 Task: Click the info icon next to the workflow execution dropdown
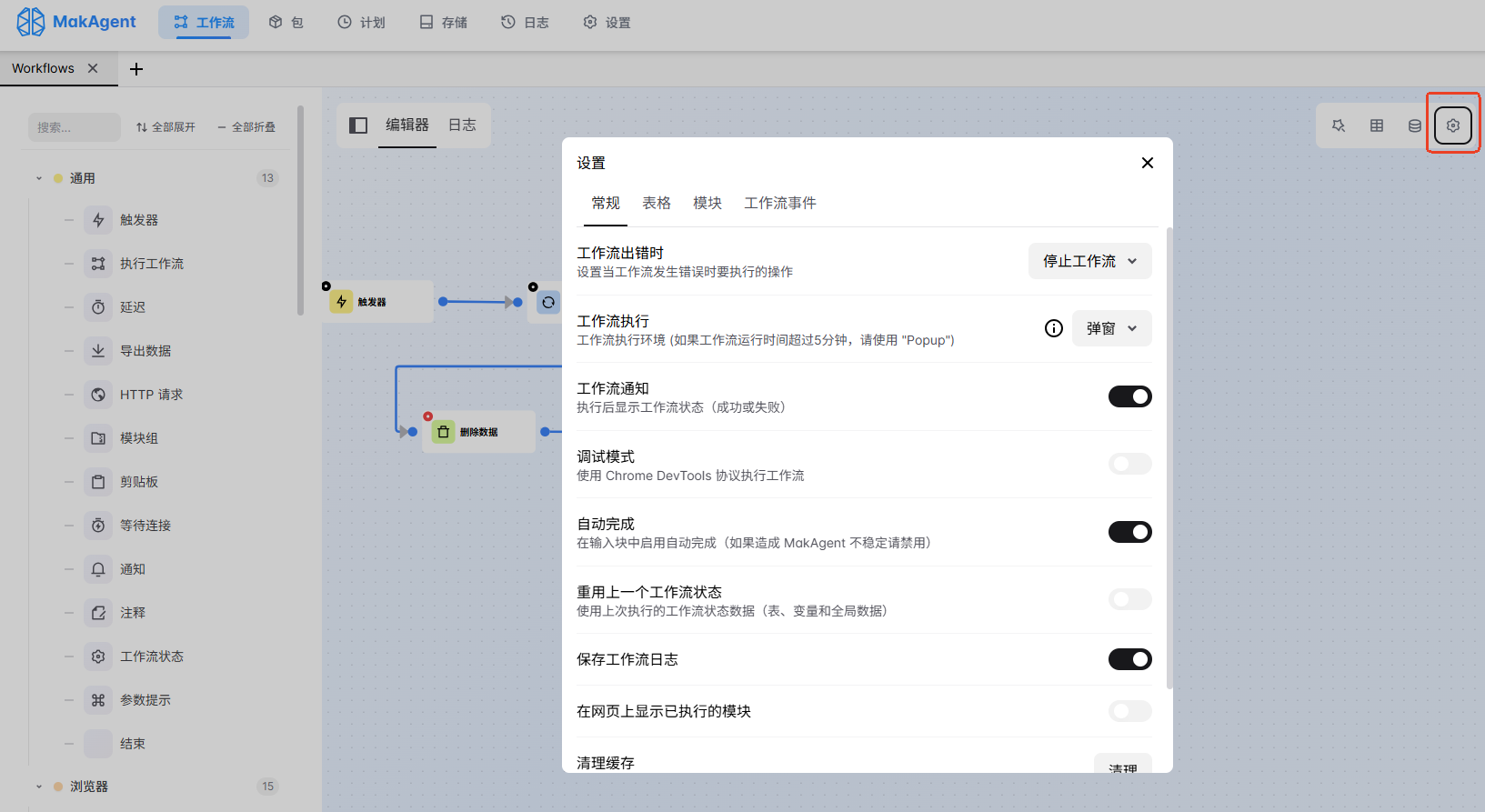1053,328
